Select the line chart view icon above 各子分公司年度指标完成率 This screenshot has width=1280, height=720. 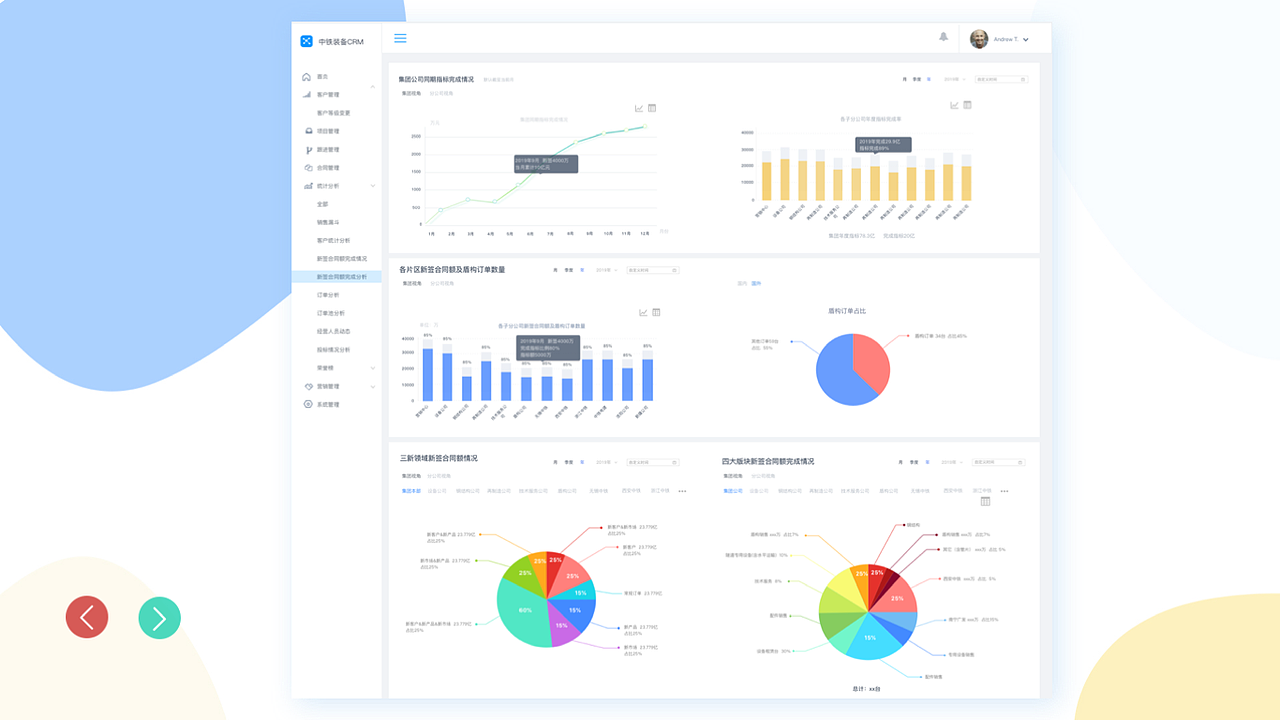[x=952, y=103]
